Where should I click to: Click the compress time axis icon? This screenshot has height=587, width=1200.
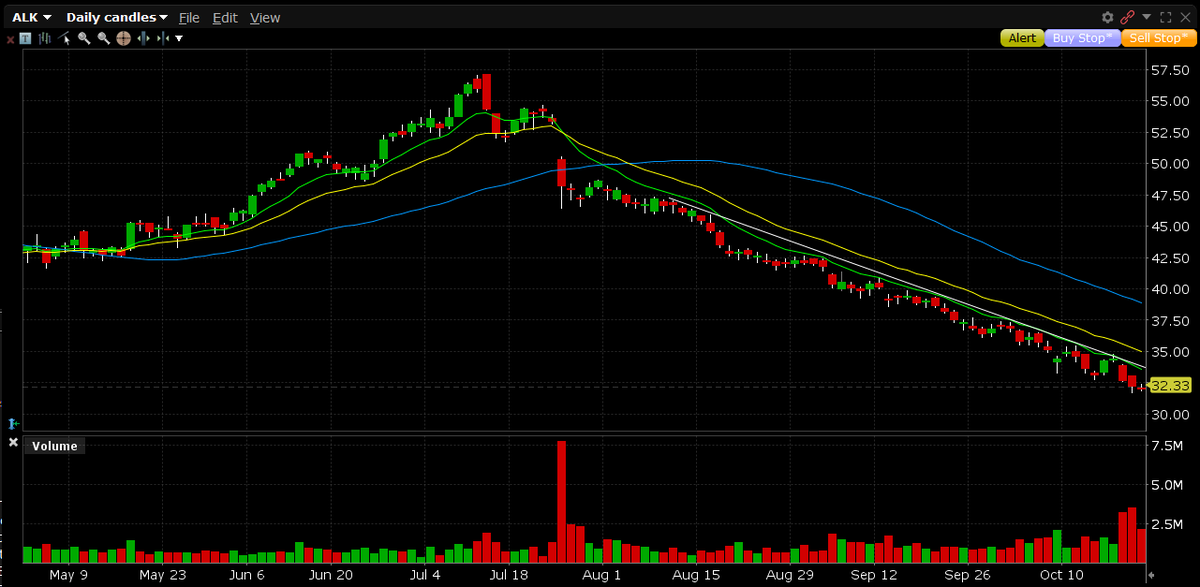[162, 38]
